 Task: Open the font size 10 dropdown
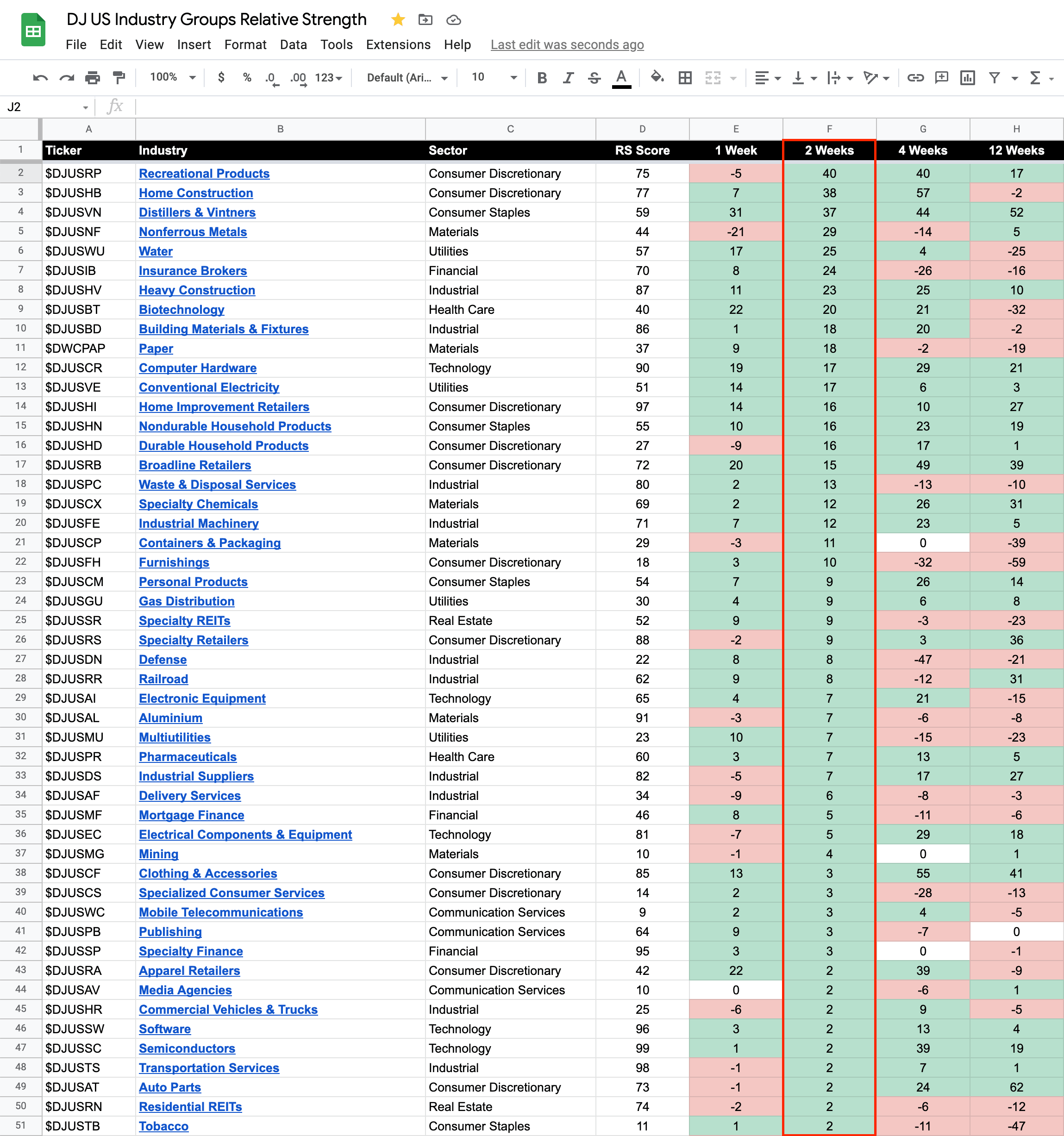[x=494, y=77]
